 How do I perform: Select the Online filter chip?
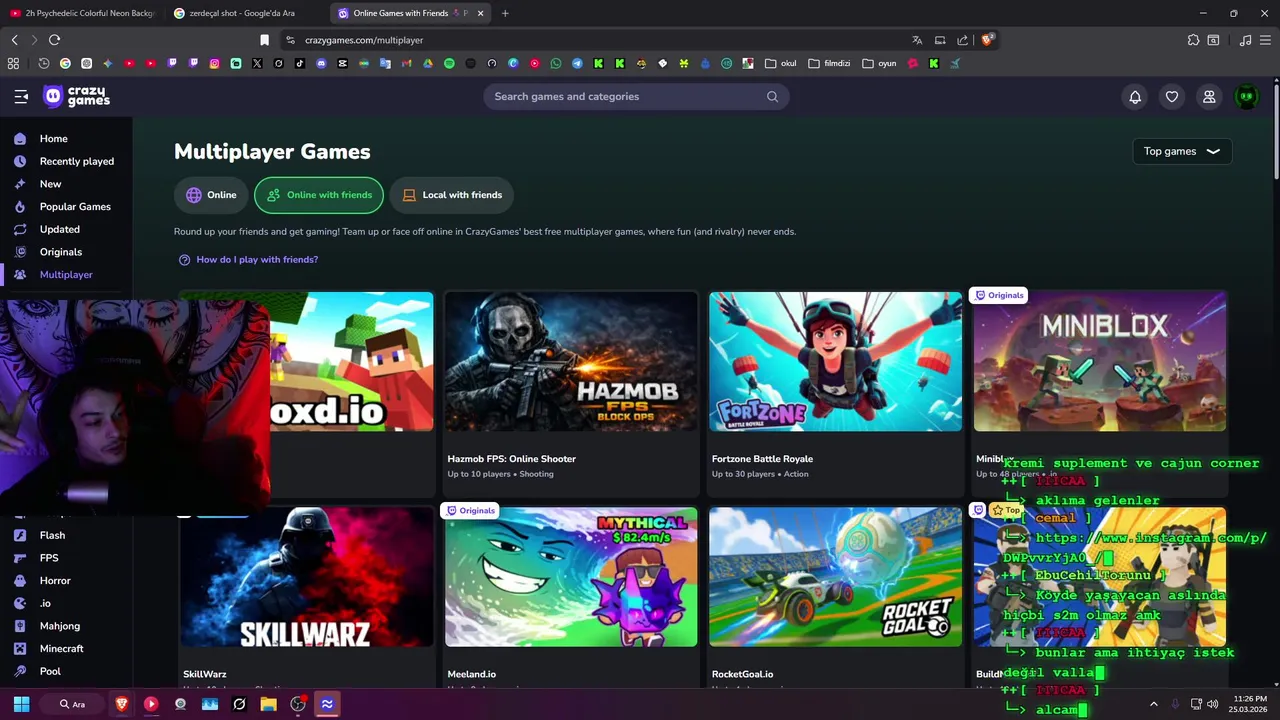tap(211, 195)
